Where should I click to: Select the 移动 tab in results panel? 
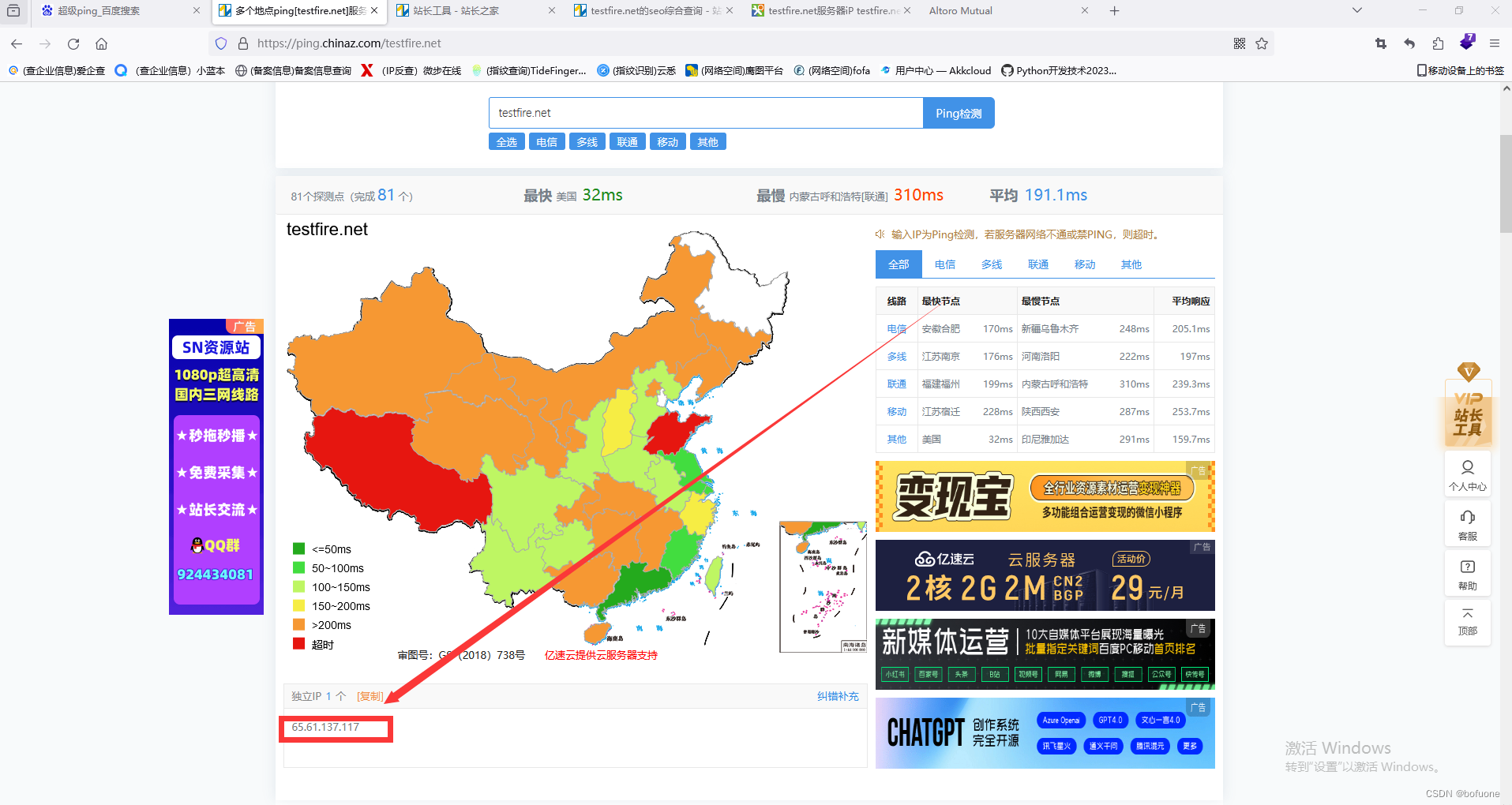[1085, 264]
